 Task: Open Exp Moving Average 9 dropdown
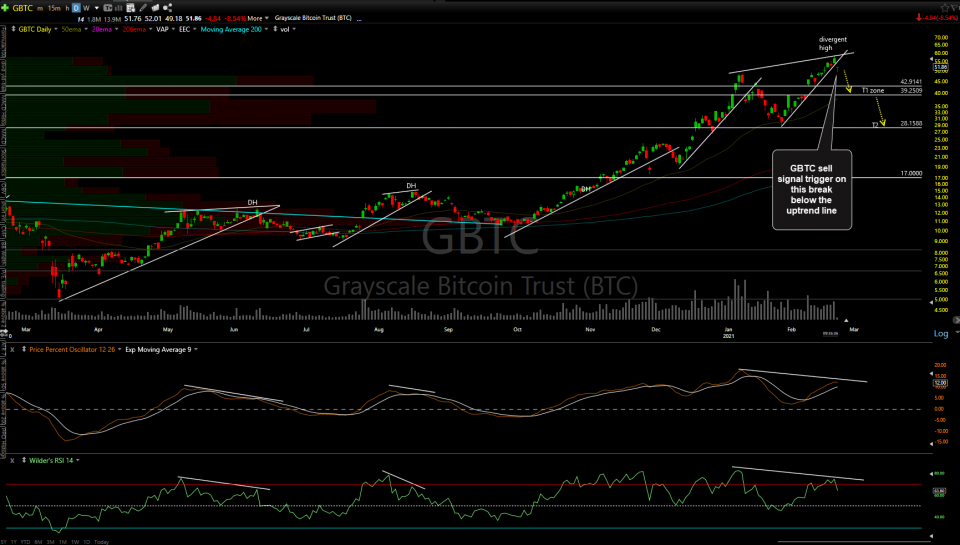(x=196, y=350)
